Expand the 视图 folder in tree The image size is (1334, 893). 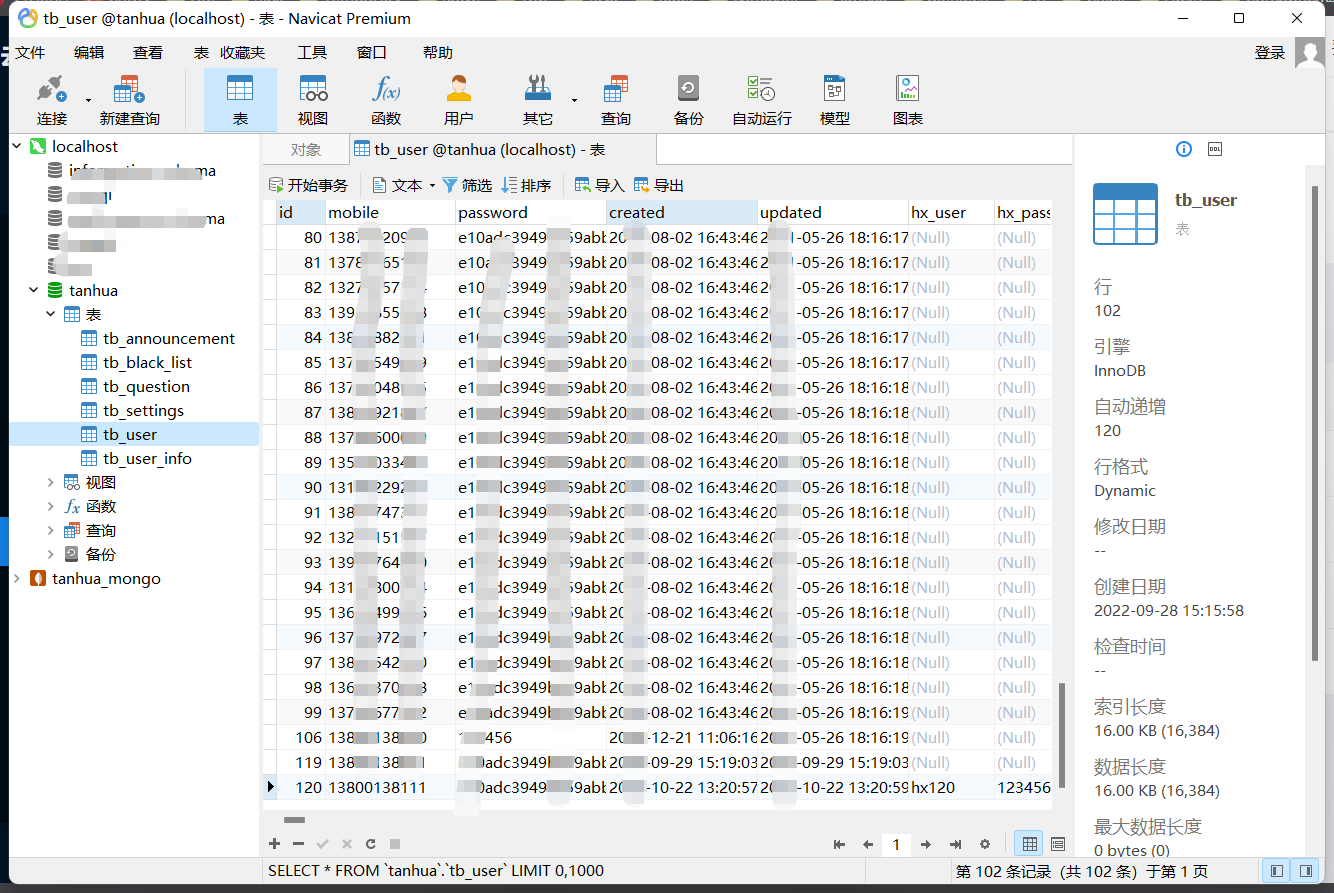pyautogui.click(x=51, y=482)
